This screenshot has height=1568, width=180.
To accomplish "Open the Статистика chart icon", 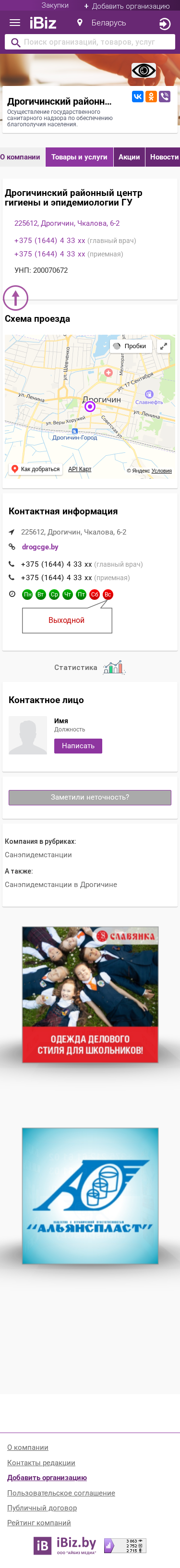I will click(114, 667).
